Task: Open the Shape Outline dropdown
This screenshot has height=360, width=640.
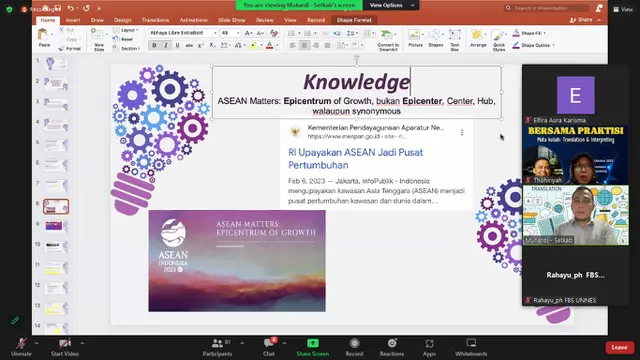Action: 534,45
